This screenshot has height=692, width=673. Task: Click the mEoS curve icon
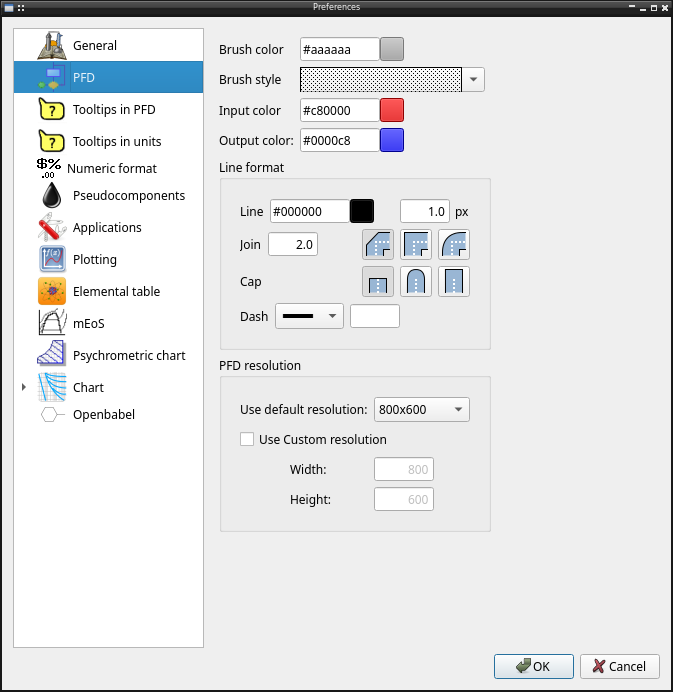pyautogui.click(x=52, y=323)
